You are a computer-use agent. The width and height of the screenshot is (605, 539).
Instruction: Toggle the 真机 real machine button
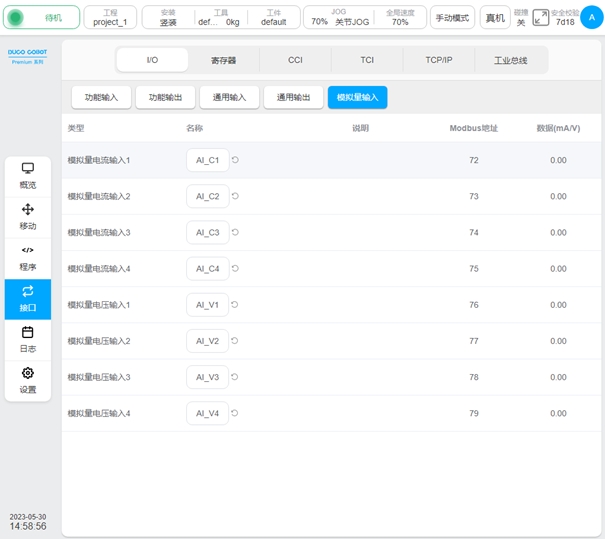(494, 17)
